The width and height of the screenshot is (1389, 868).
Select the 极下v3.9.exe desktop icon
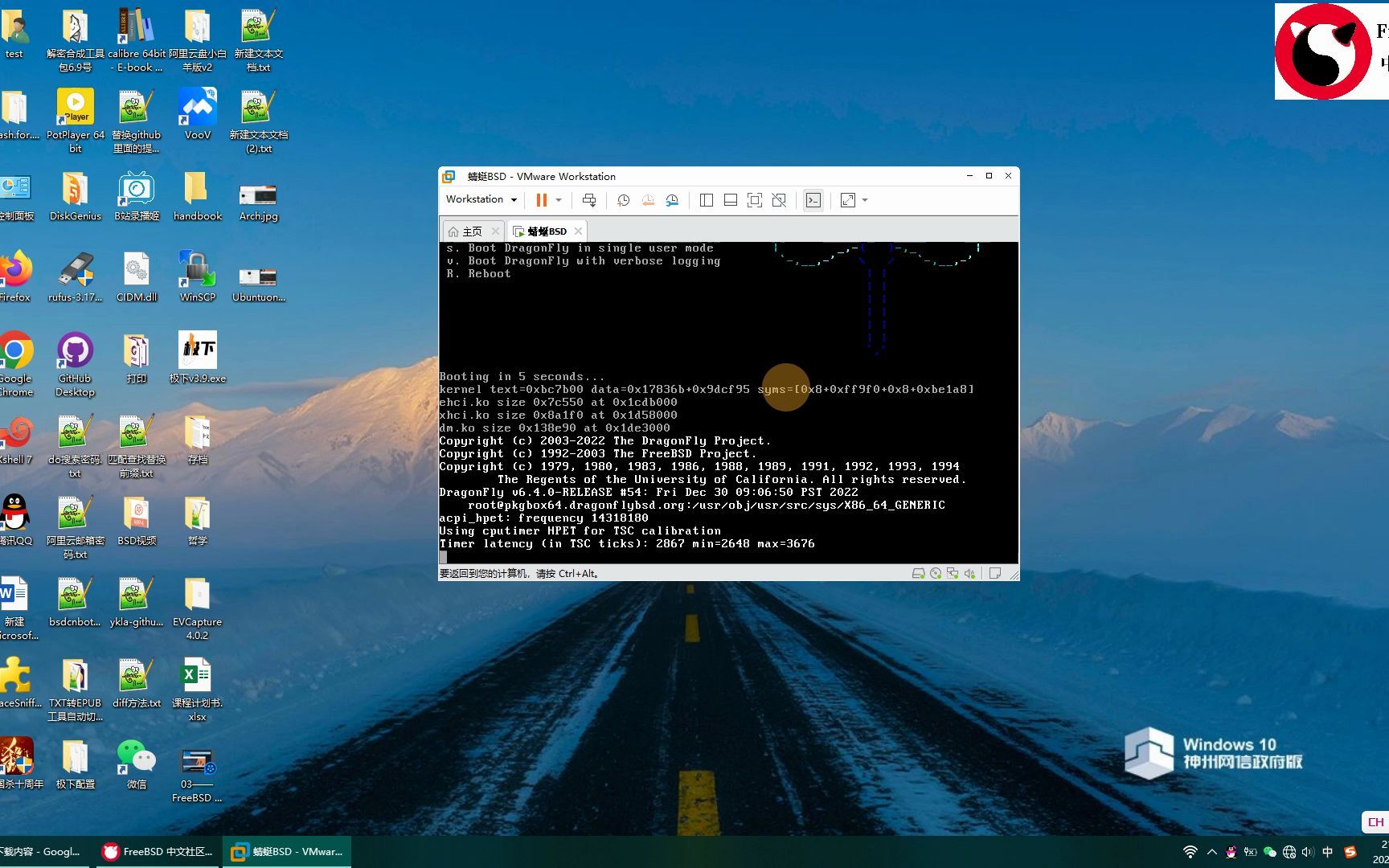[x=198, y=358]
